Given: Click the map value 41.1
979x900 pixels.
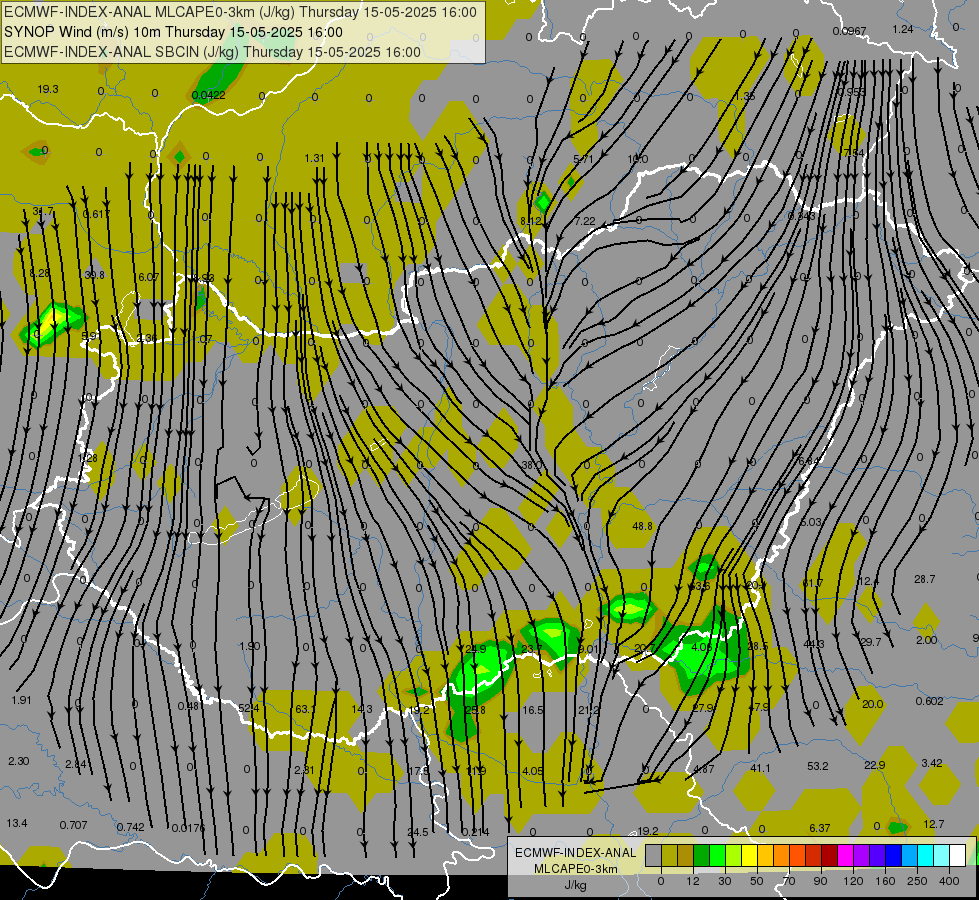Looking at the screenshot, I should tap(760, 768).
